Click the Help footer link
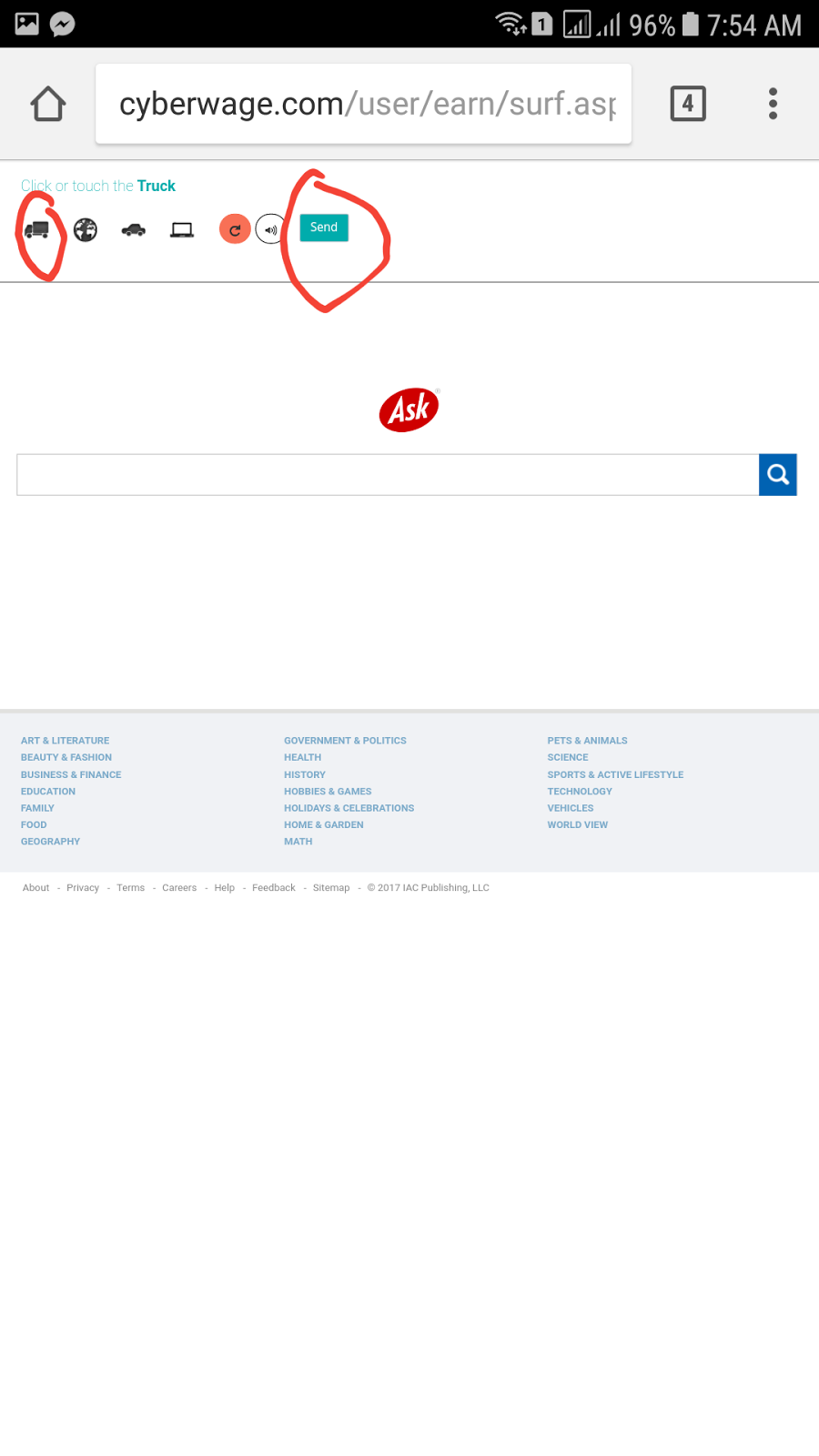Viewport: 819px width, 1456px height. click(x=224, y=888)
